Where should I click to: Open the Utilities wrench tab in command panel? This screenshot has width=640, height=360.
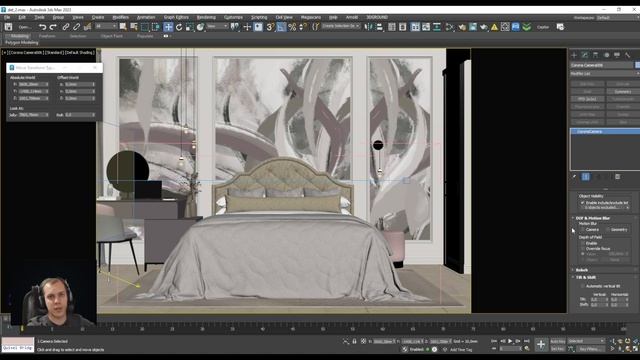(627, 55)
